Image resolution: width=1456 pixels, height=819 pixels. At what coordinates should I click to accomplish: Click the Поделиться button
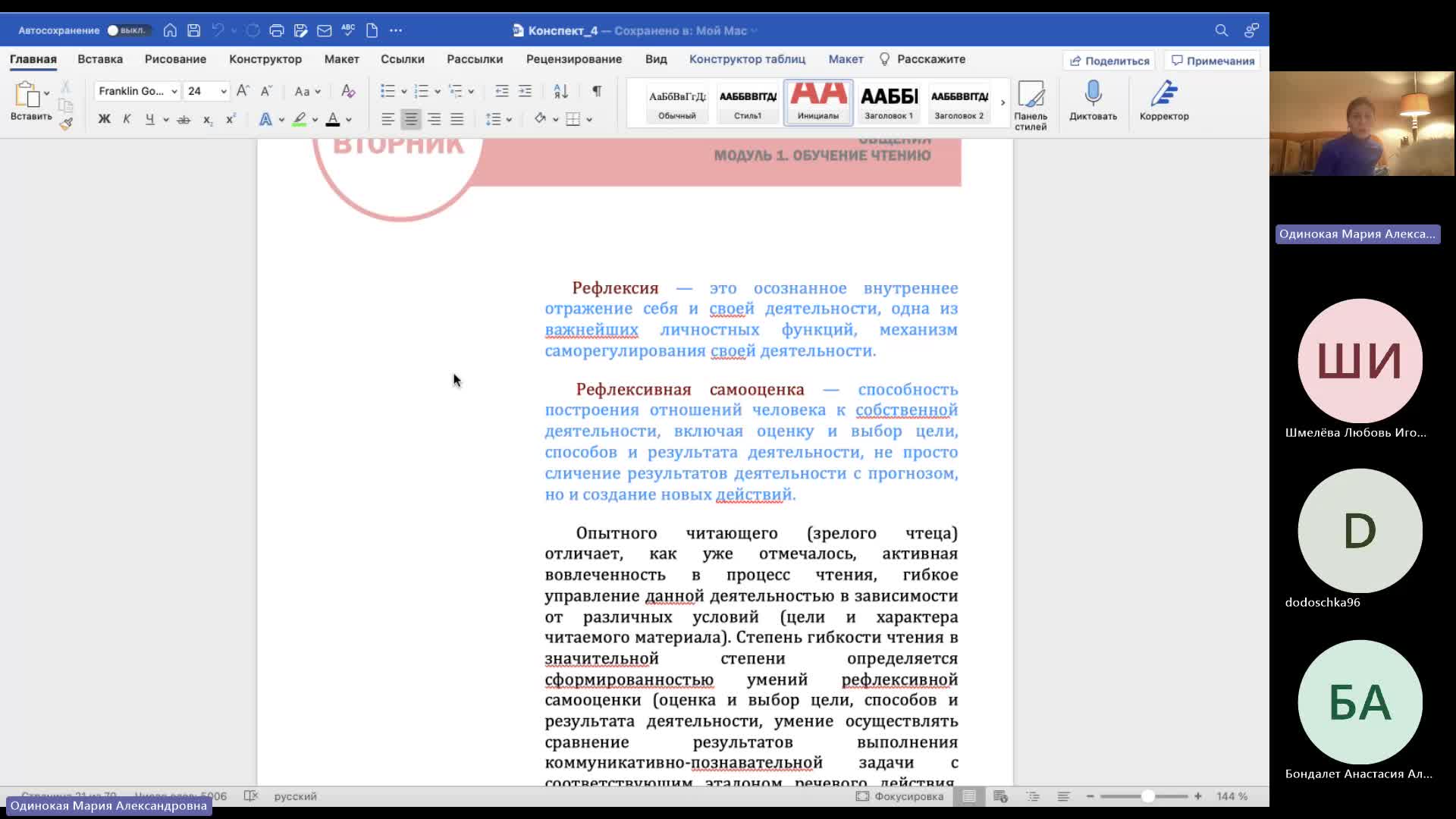pos(1109,61)
